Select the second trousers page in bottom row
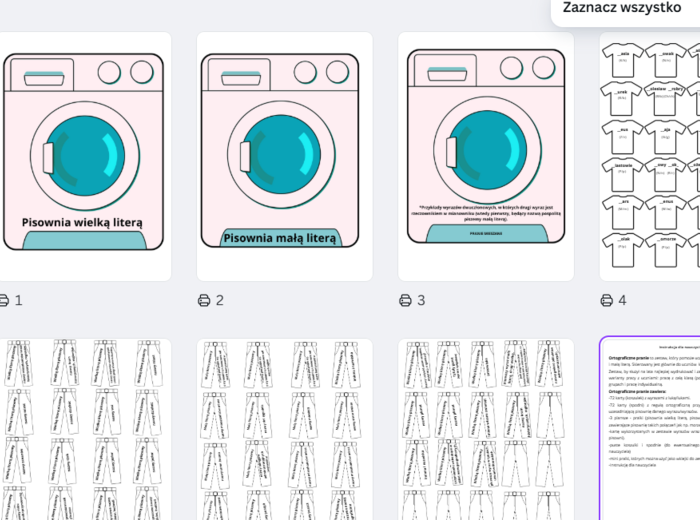The image size is (700, 520). 284,430
